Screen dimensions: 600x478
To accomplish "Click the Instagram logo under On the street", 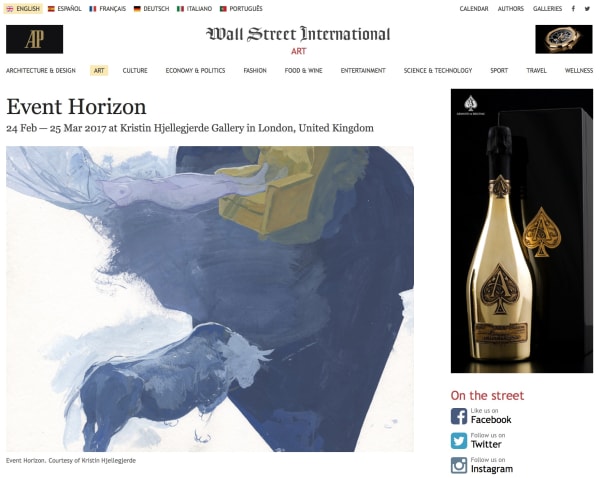I will pos(458,465).
